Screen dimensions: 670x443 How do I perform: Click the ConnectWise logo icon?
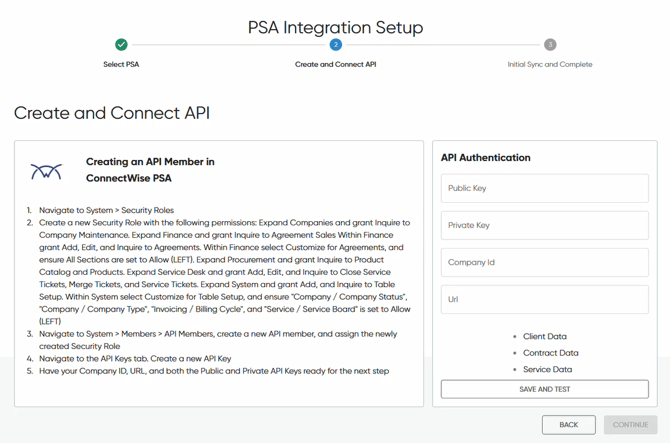coord(46,172)
